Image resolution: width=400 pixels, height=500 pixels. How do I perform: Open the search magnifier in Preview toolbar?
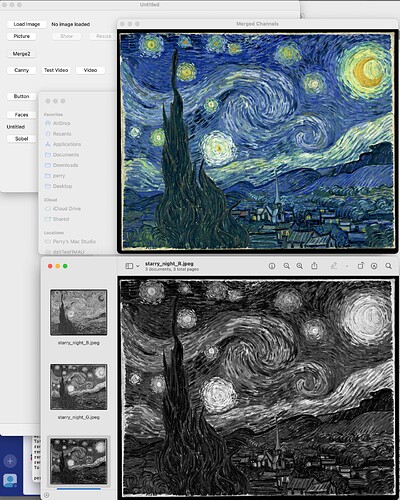coord(389,266)
